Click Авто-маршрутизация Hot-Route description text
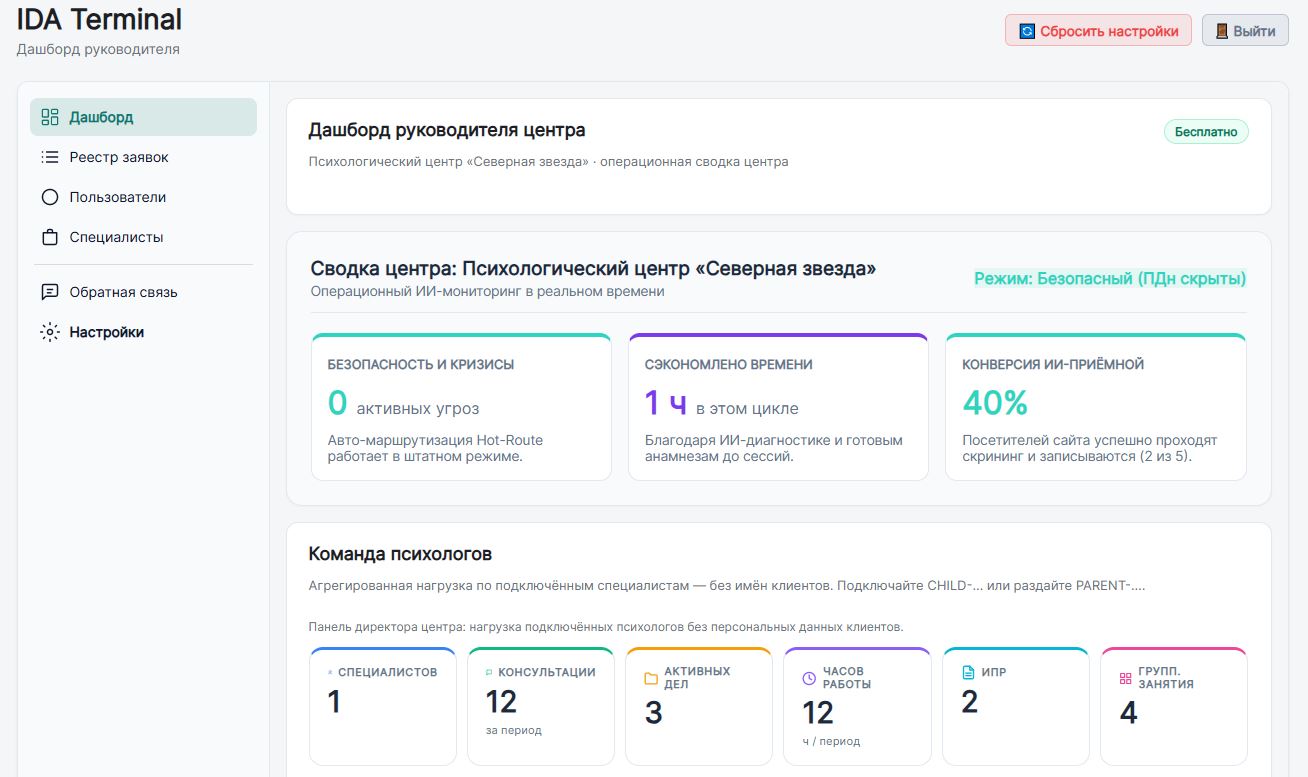Image resolution: width=1308 pixels, height=777 pixels. [435, 448]
